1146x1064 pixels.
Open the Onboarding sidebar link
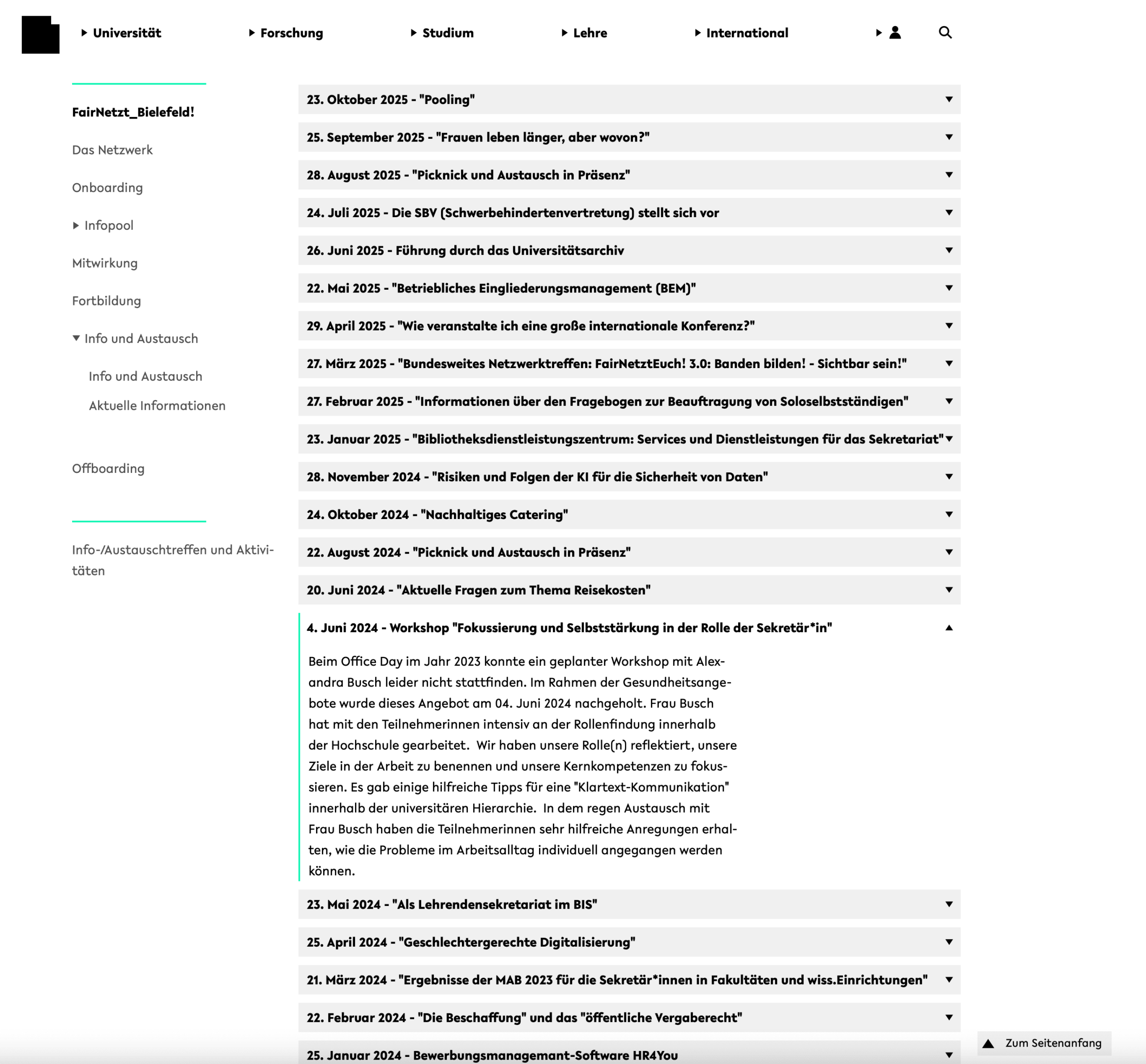(107, 188)
